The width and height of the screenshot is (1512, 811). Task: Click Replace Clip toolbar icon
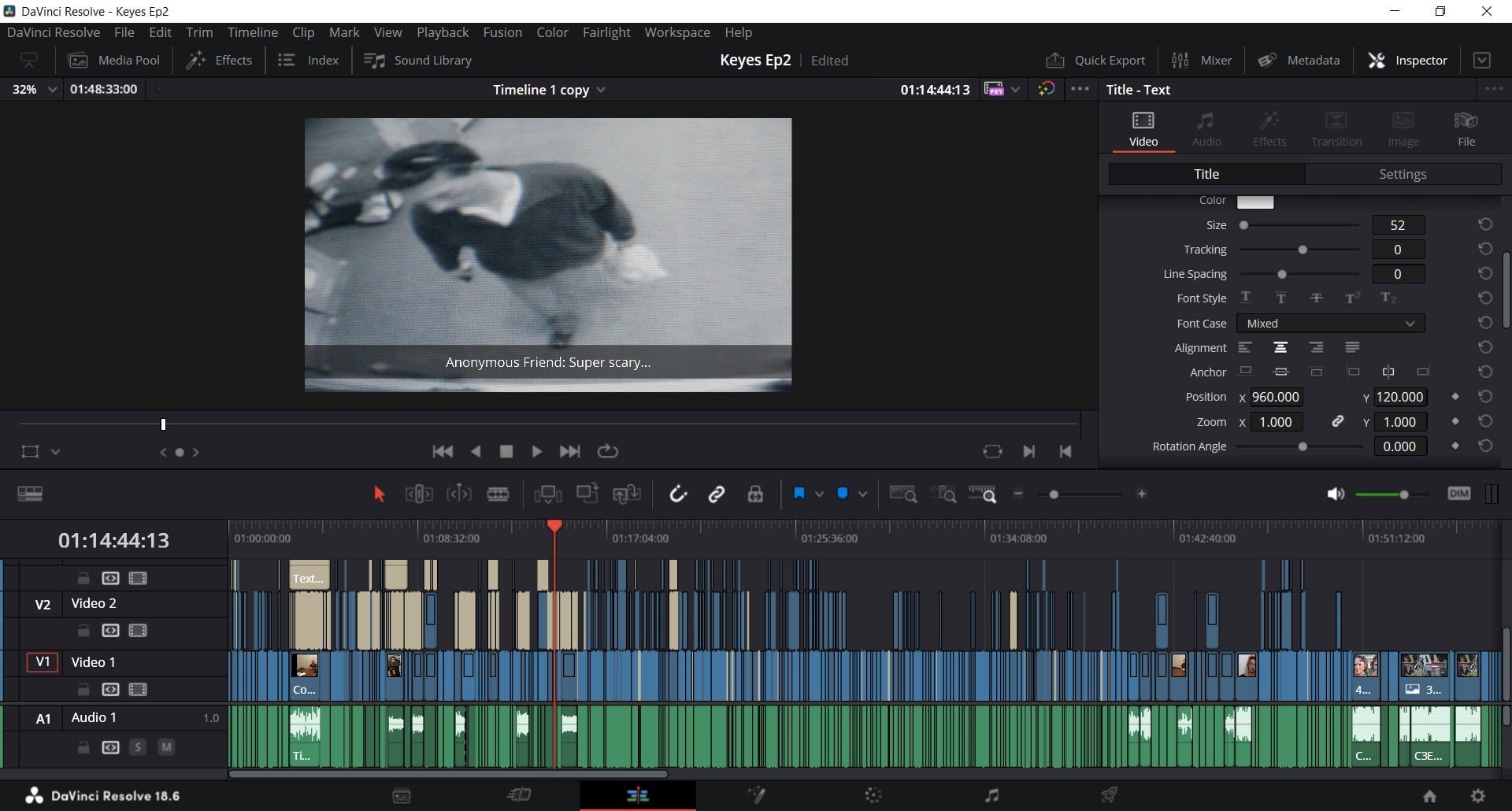627,494
